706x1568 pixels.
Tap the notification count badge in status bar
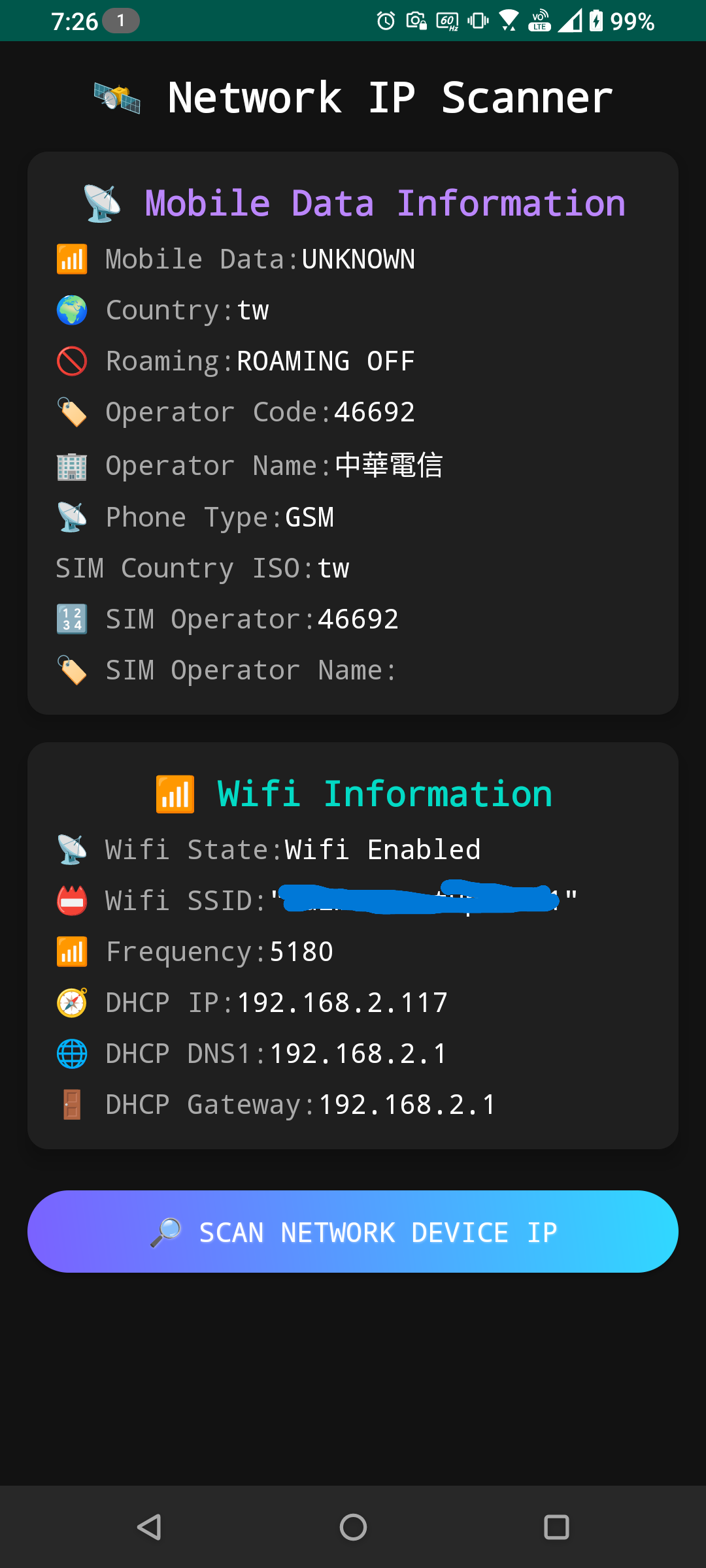tap(120, 21)
